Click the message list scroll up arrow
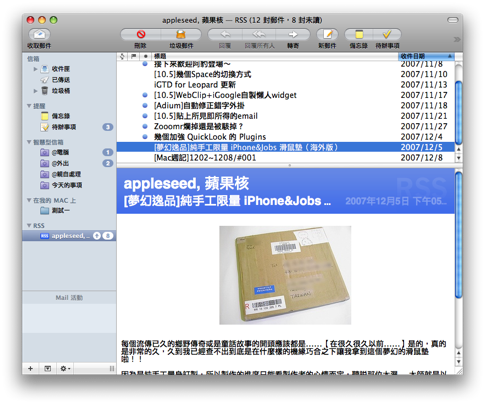This screenshot has height=405, width=485. pyautogui.click(x=459, y=149)
